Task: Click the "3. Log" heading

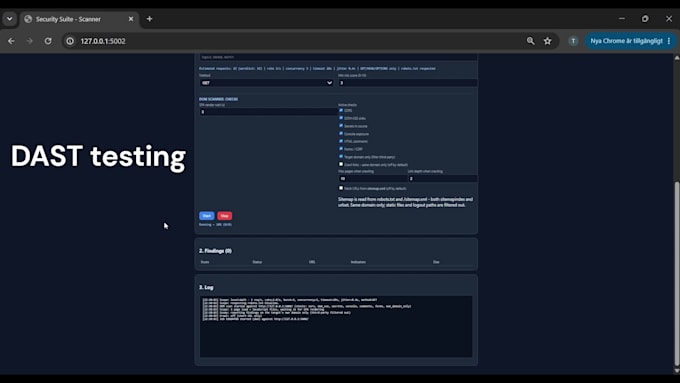Action: pyautogui.click(x=206, y=287)
